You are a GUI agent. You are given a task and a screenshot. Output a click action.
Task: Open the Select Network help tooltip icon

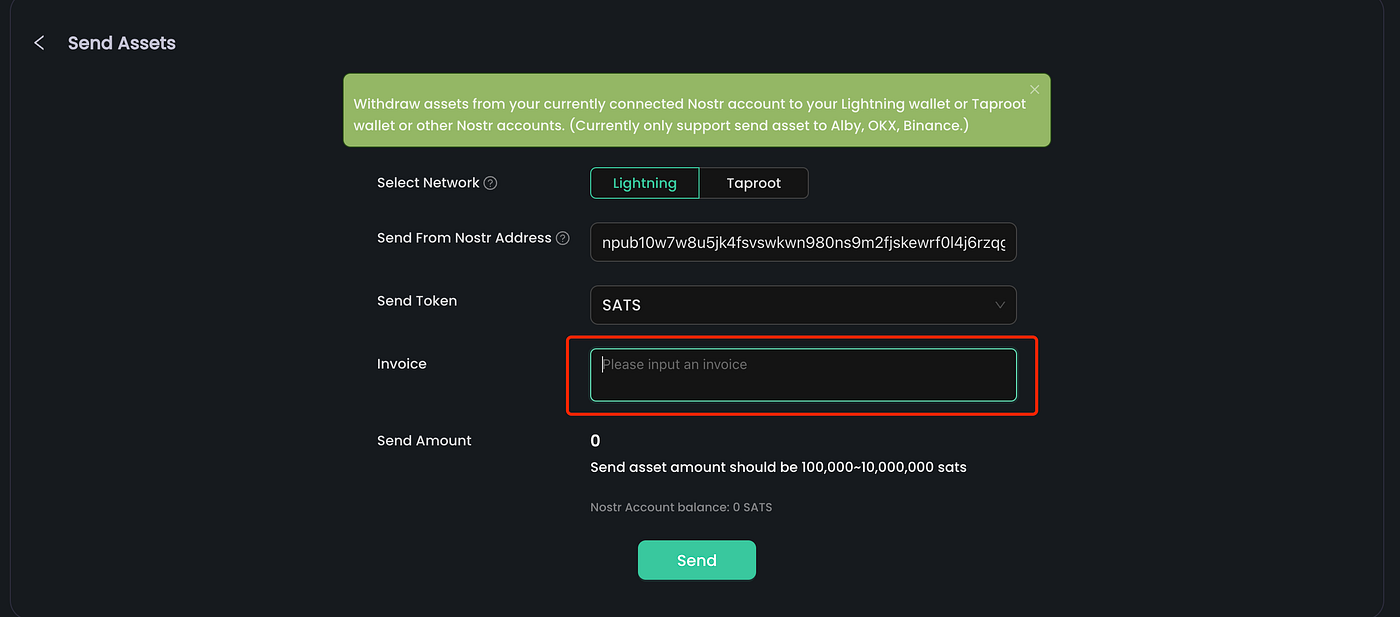pyautogui.click(x=490, y=182)
